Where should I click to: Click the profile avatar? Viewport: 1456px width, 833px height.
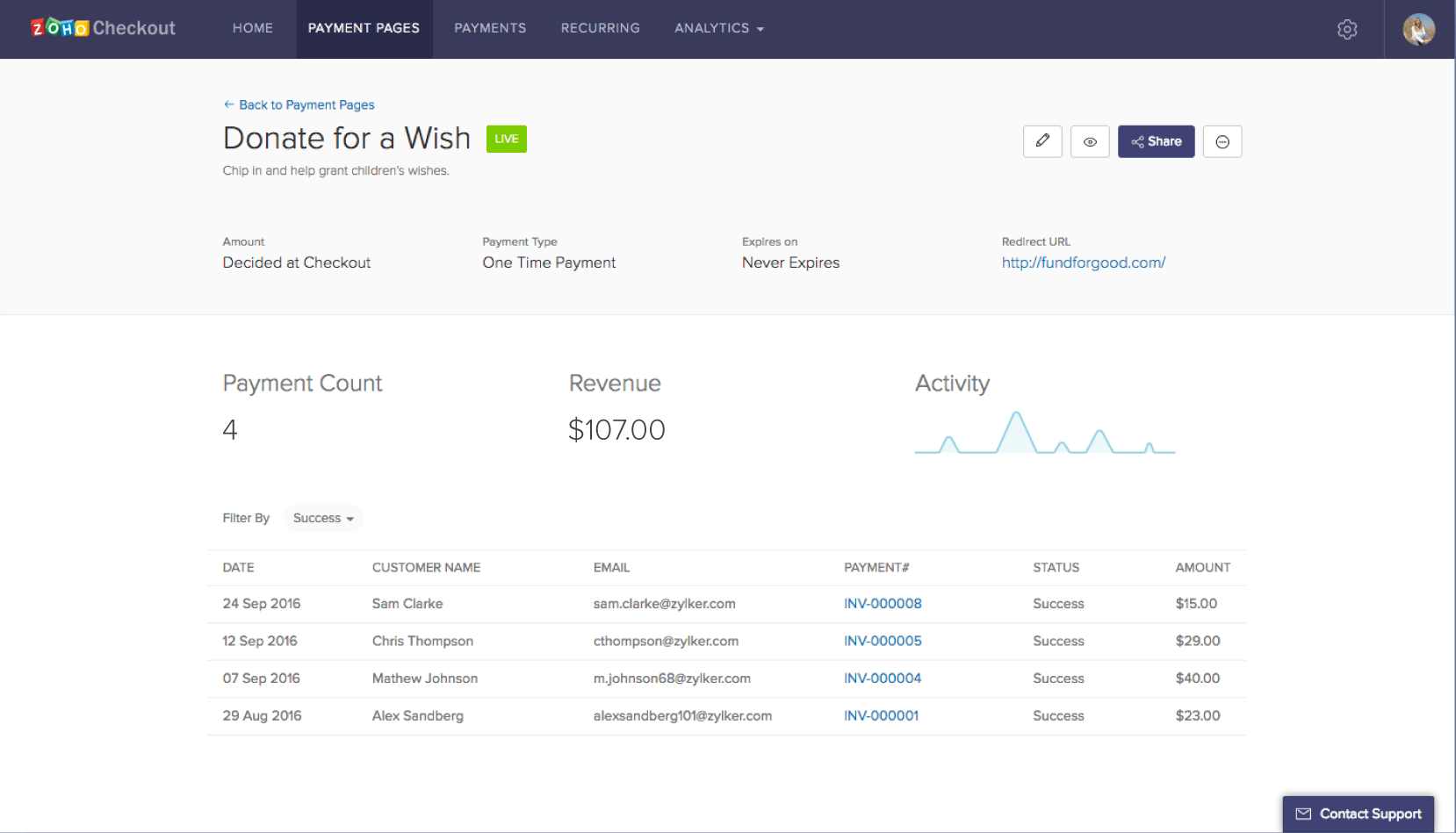pos(1417,29)
